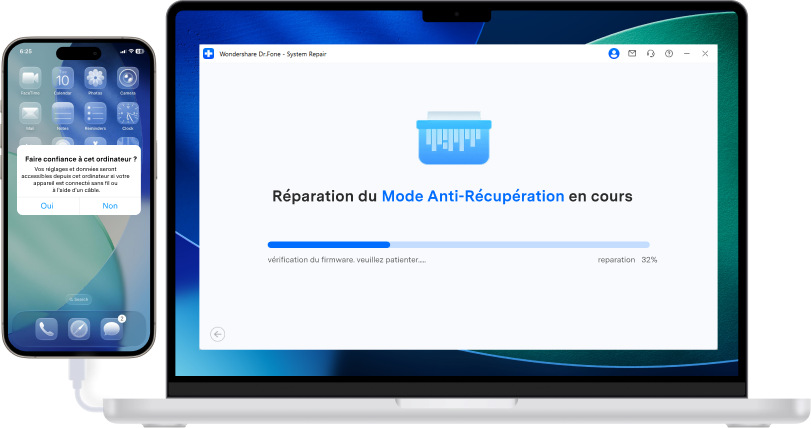
Task: Open Messages from the phone dock
Action: (x=112, y=329)
